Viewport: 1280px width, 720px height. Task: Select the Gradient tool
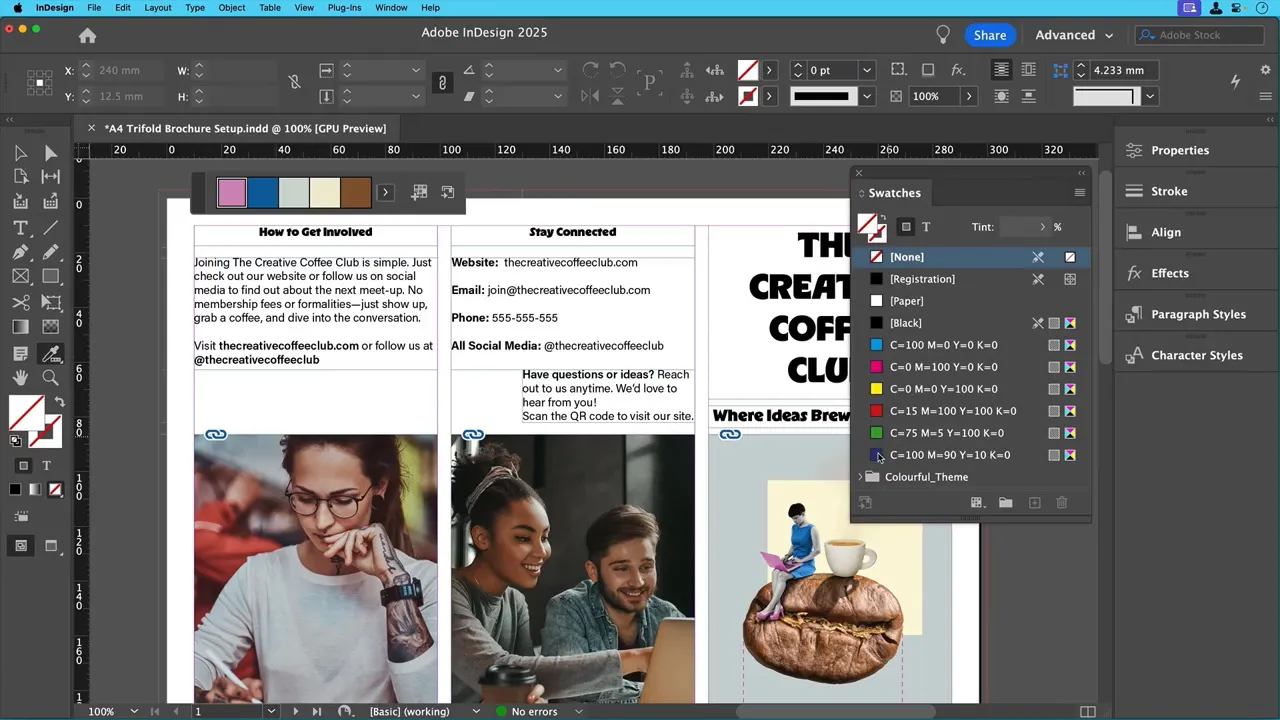(20, 327)
